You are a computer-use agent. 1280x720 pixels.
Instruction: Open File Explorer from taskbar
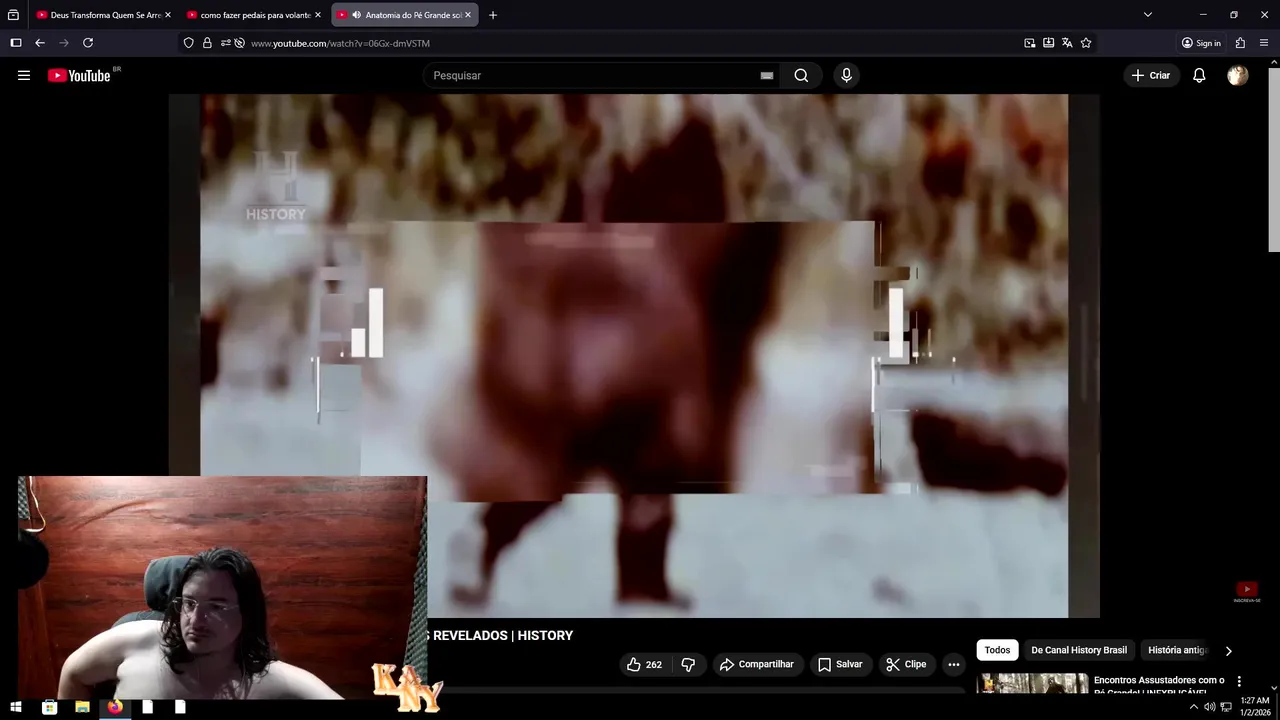click(82, 707)
